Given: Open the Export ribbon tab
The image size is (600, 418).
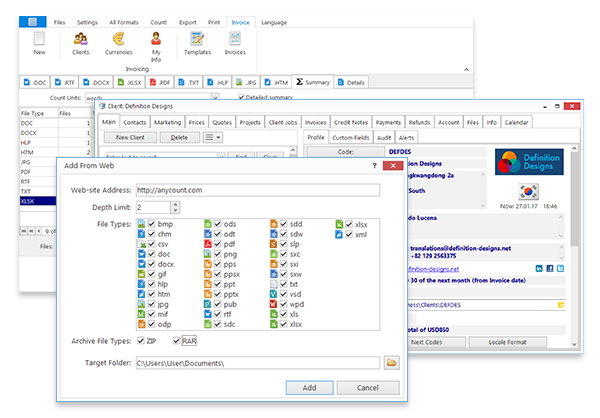Looking at the screenshot, I should (188, 22).
